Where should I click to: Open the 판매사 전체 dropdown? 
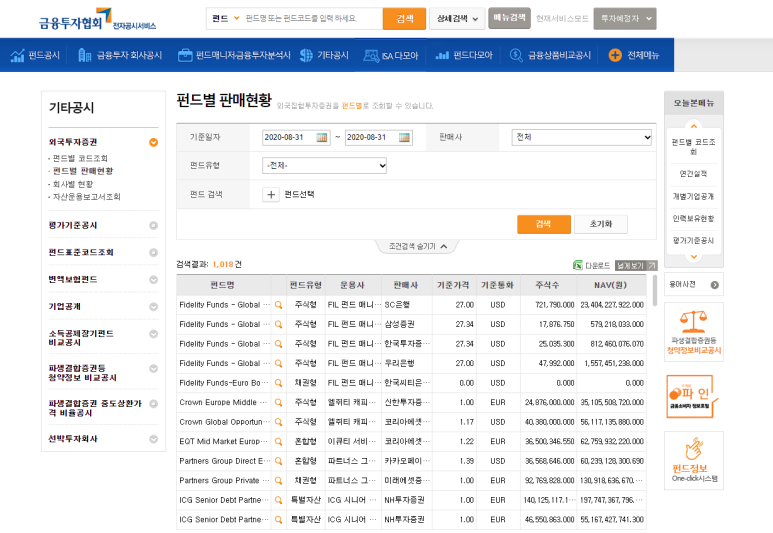[582, 138]
